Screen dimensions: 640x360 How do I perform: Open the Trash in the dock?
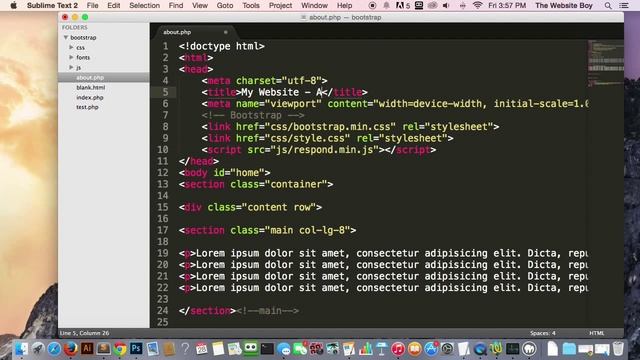pyautogui.click(x=618, y=349)
